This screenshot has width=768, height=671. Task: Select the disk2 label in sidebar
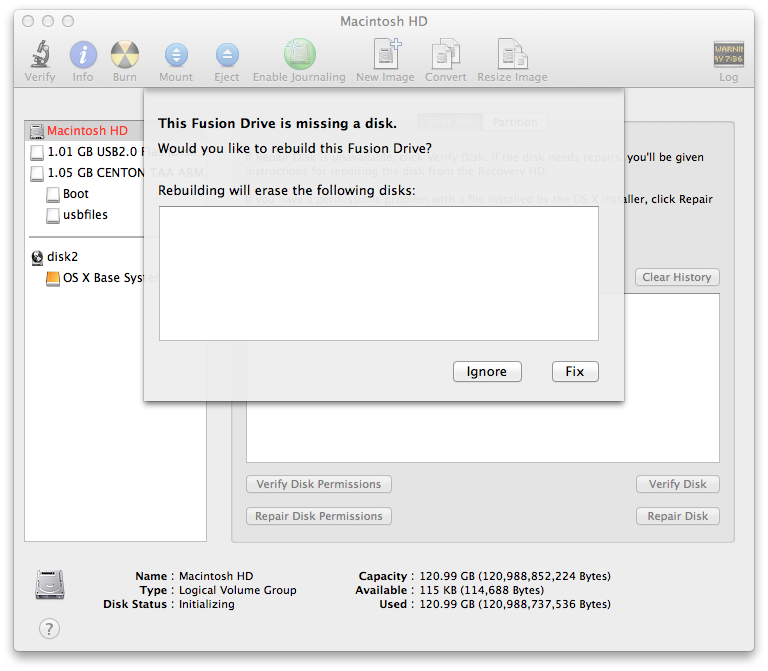coord(63,257)
